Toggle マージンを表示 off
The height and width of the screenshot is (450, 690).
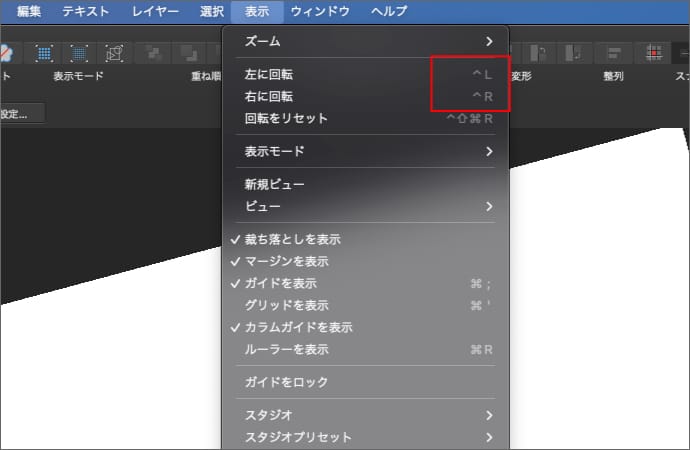tap(286, 262)
